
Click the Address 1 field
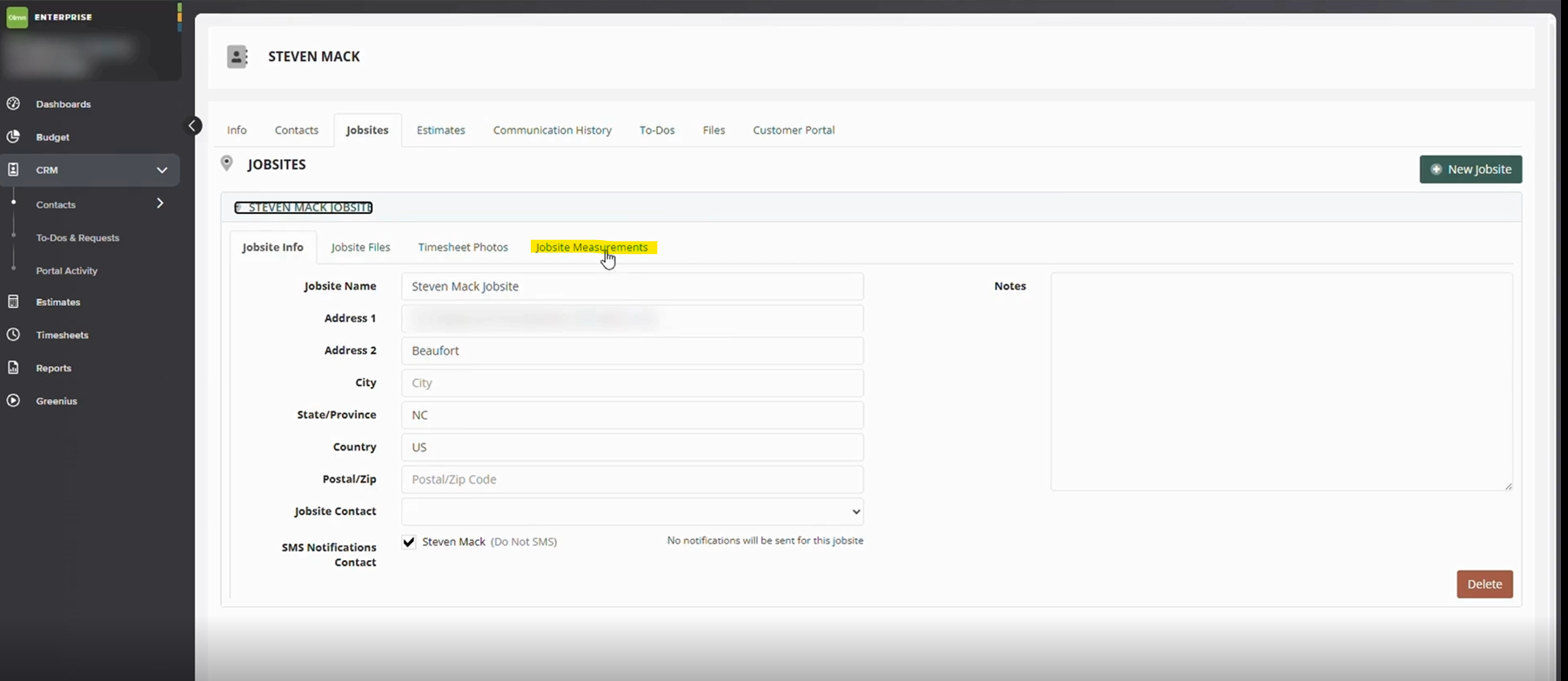633,318
